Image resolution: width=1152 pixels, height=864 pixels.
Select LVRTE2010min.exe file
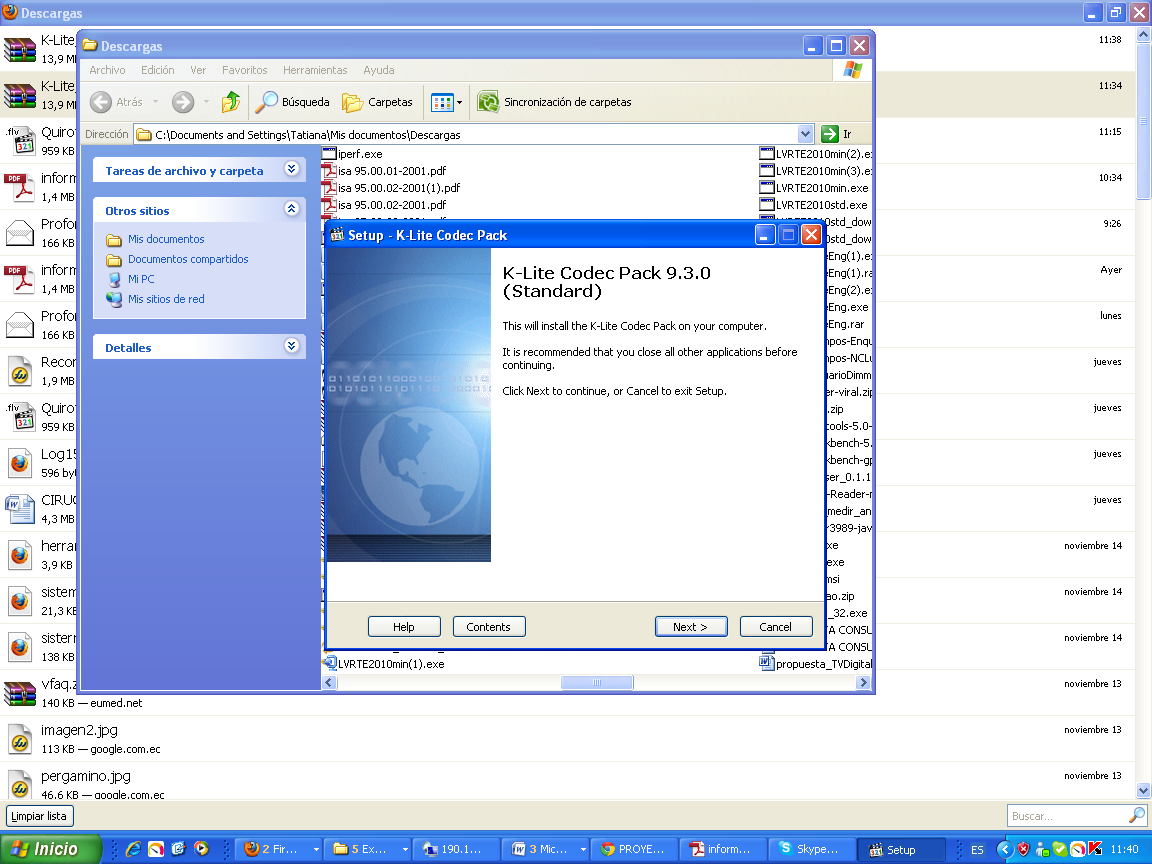tap(814, 188)
